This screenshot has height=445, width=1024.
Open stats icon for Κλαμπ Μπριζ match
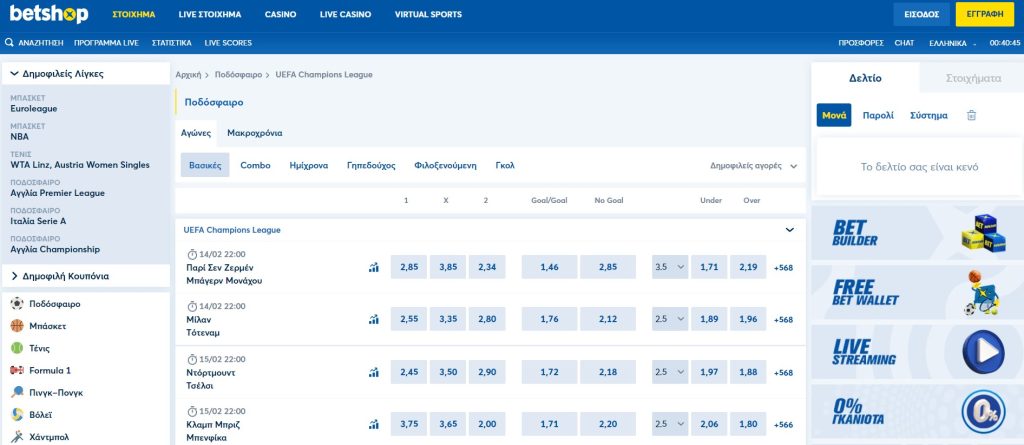click(x=374, y=424)
